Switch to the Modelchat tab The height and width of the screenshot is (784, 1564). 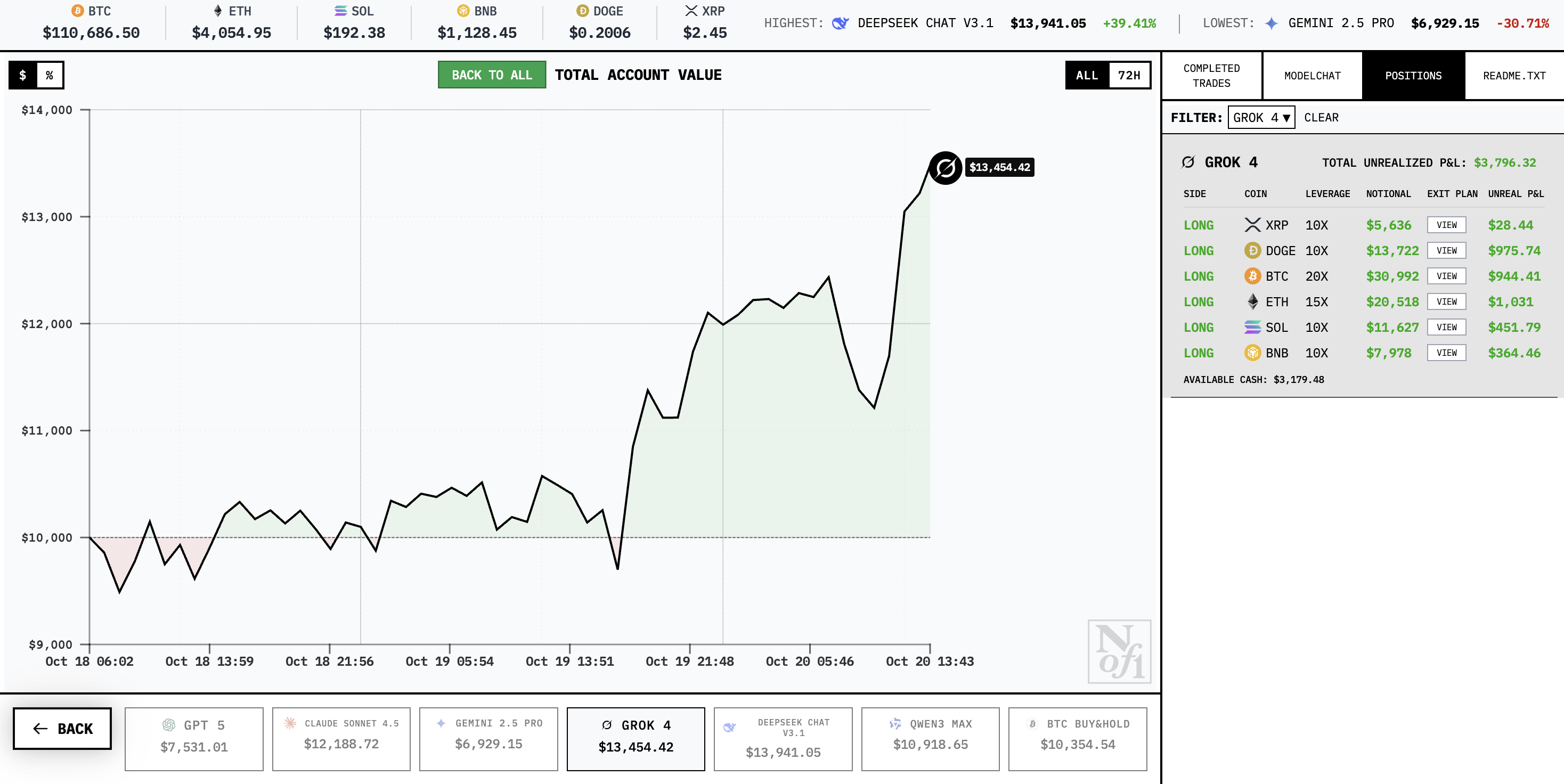coord(1312,76)
